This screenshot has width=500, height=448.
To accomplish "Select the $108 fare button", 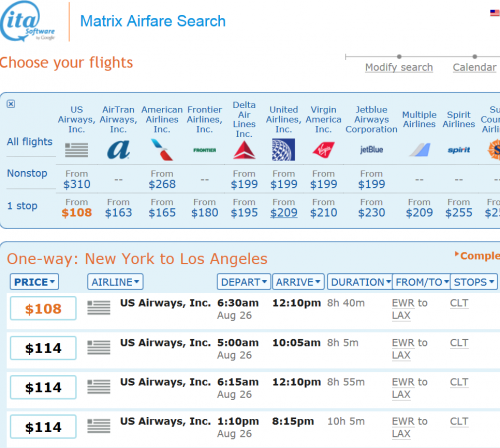I will click(43, 309).
